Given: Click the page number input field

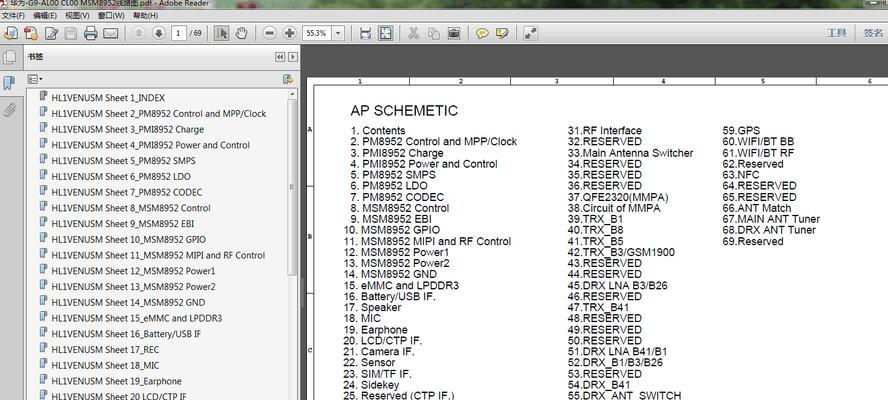Looking at the screenshot, I should 178,33.
